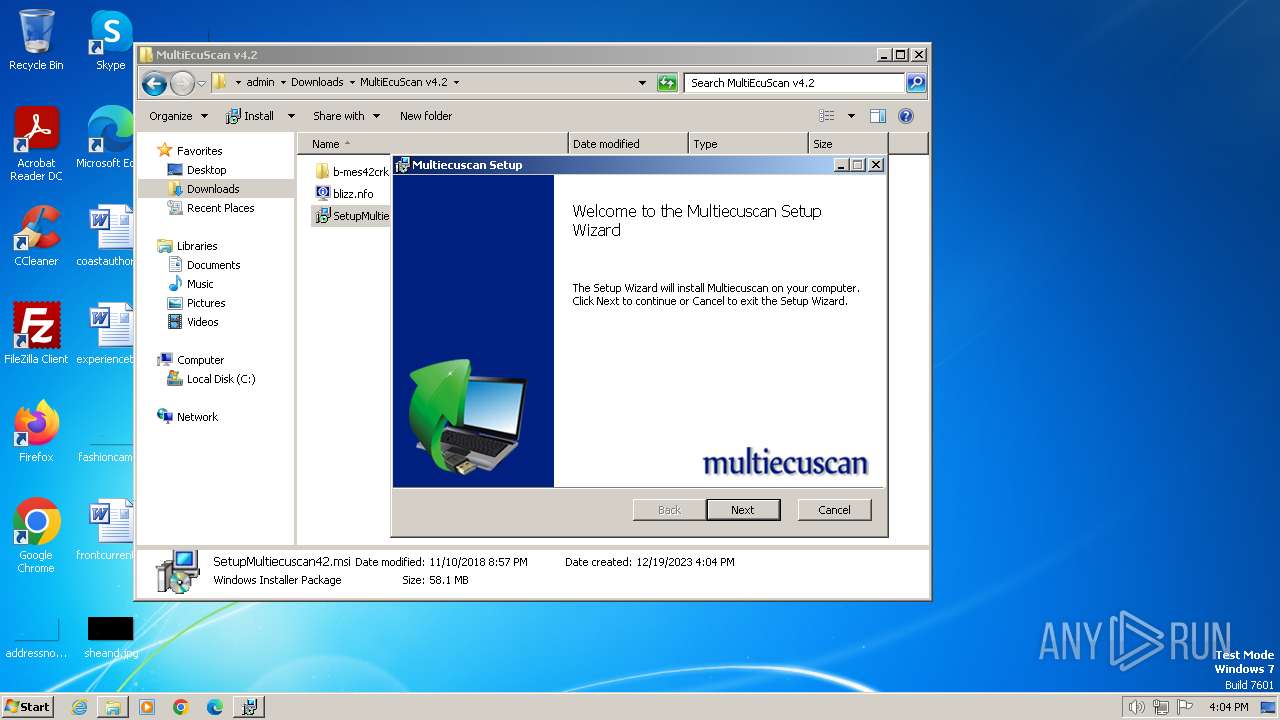Screen dimensions: 1280x720
Task: Sort by the Size column header
Action: click(848, 144)
